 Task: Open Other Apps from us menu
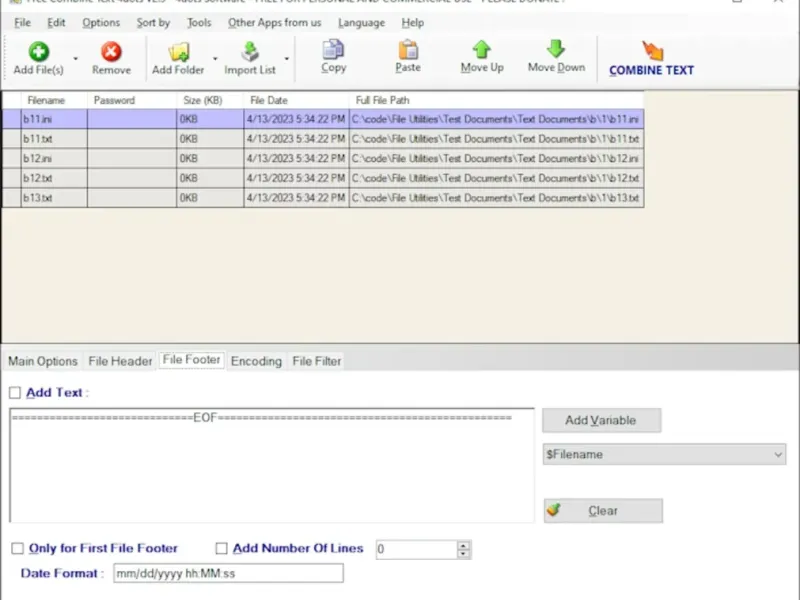[274, 22]
